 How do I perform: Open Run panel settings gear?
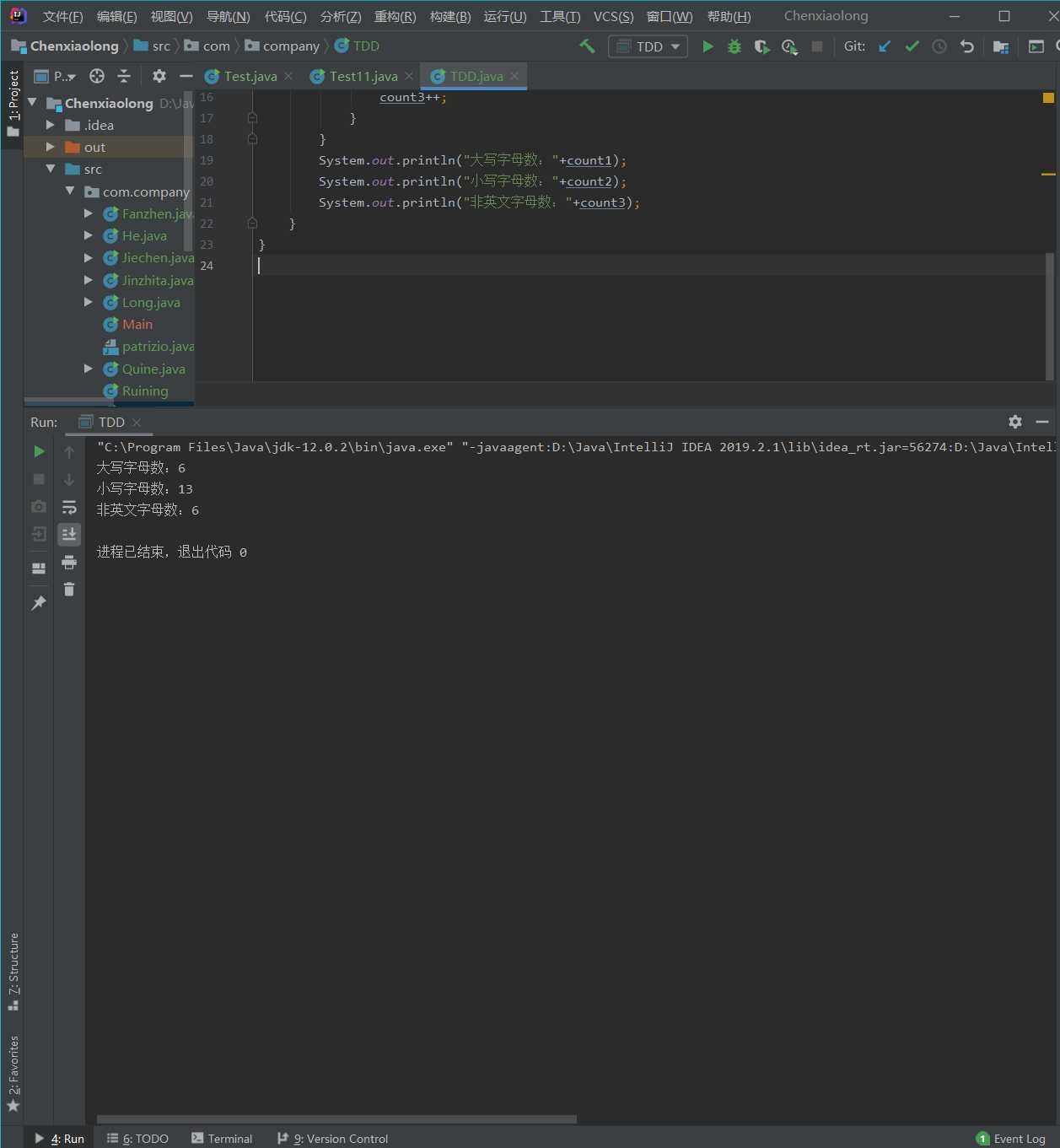click(x=1015, y=422)
